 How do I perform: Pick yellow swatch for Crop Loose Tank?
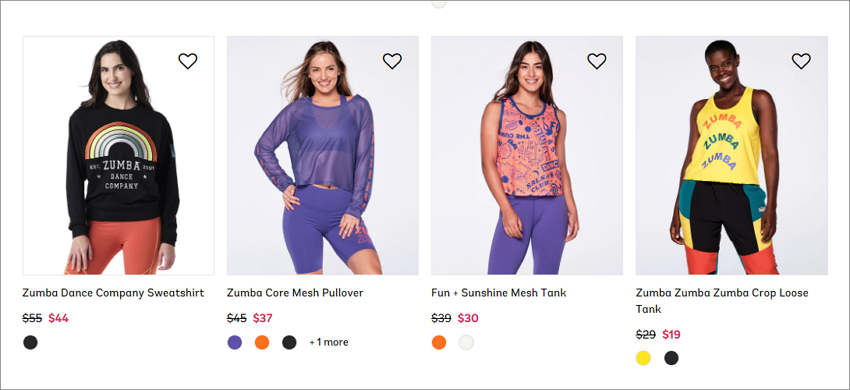coord(643,358)
